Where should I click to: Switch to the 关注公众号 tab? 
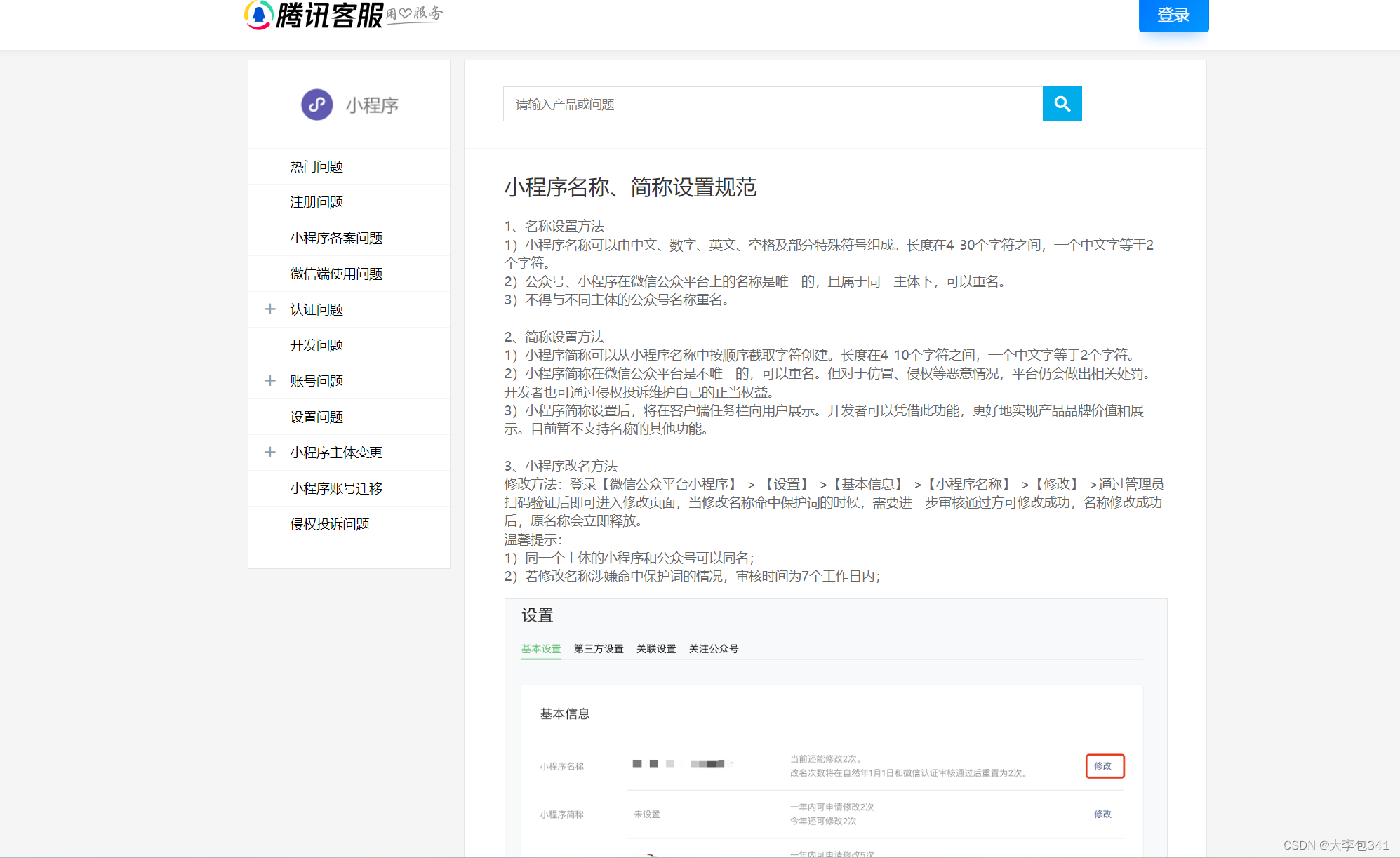coord(714,649)
